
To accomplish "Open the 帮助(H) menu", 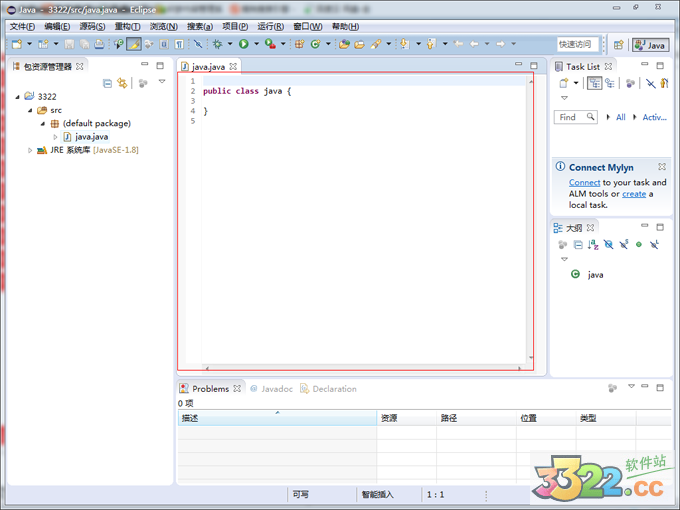I will (x=346, y=27).
